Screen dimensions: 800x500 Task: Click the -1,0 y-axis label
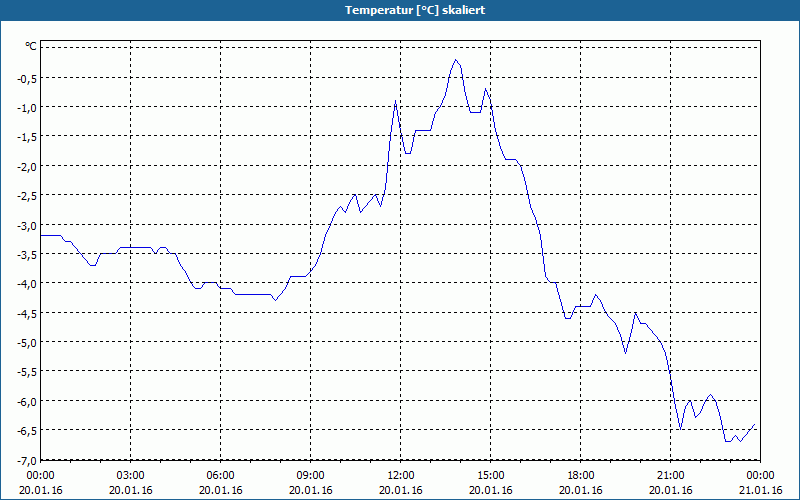(x=28, y=108)
